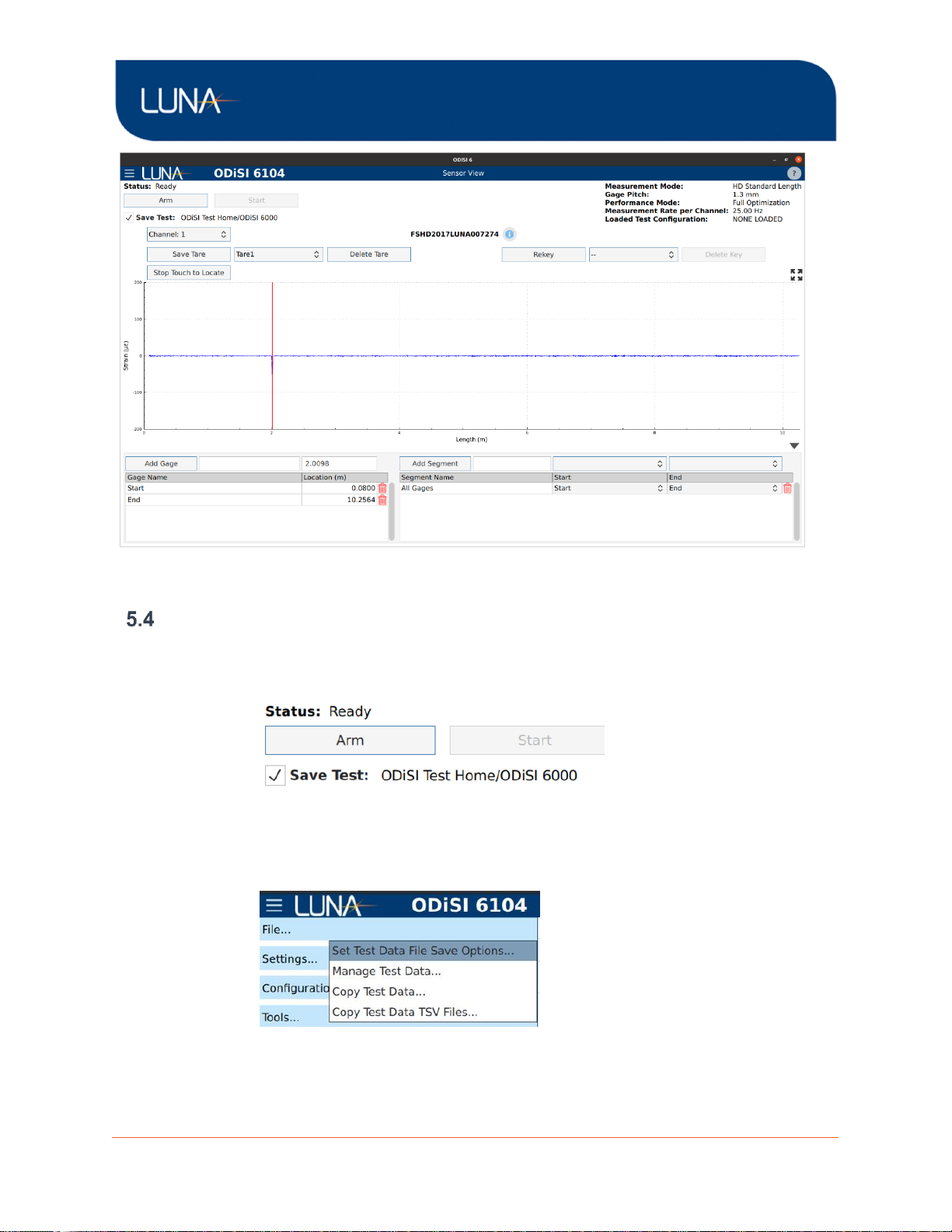This screenshot has height=1232, width=952.
Task: Click the red touch-to-locate marker line on the plot
Action: (x=272, y=355)
